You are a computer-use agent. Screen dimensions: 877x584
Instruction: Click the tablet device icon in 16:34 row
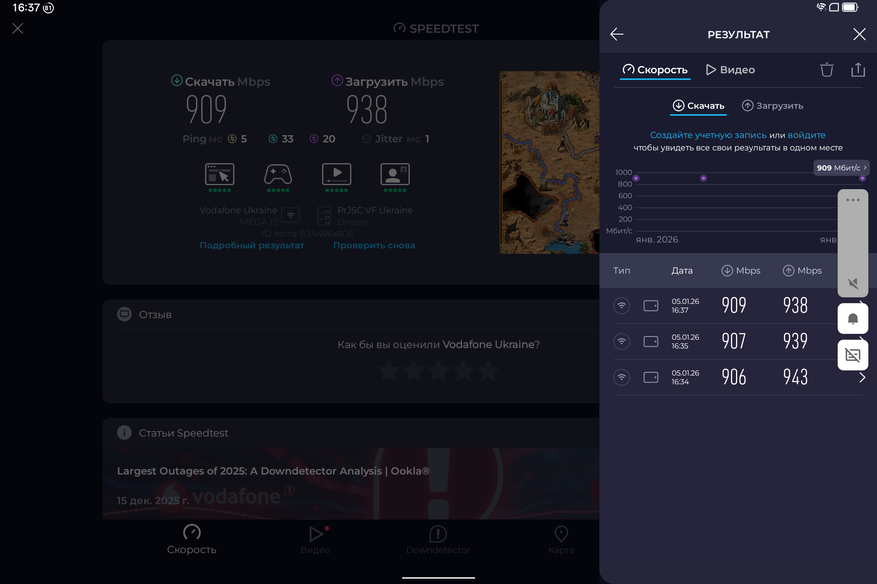coord(651,378)
